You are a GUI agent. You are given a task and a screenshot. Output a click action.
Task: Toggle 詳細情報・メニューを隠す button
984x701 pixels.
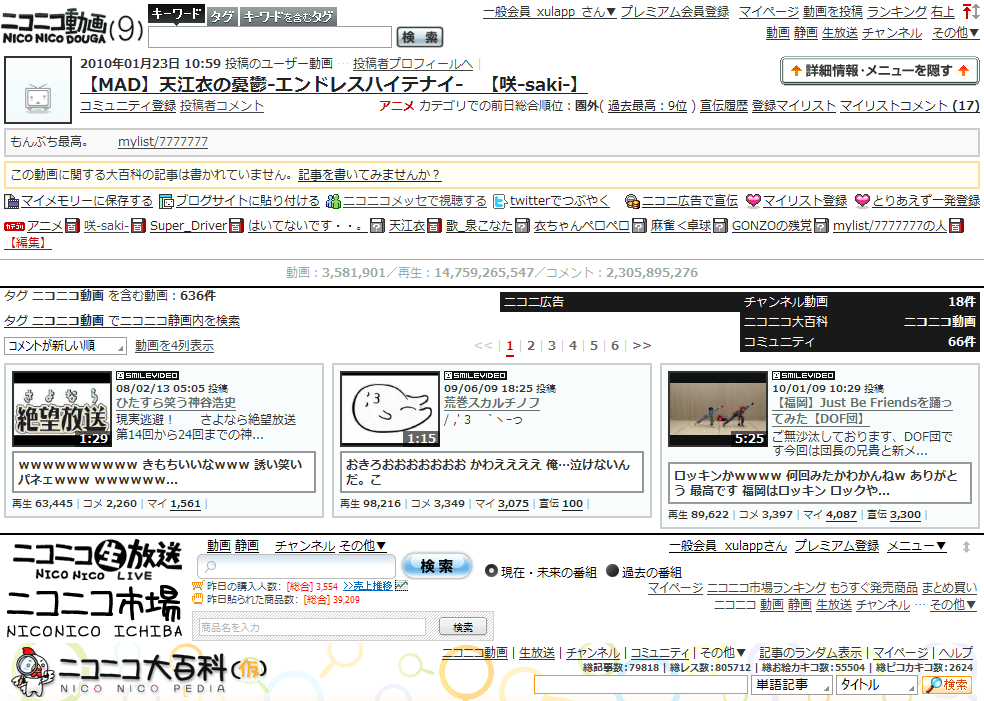[879, 71]
